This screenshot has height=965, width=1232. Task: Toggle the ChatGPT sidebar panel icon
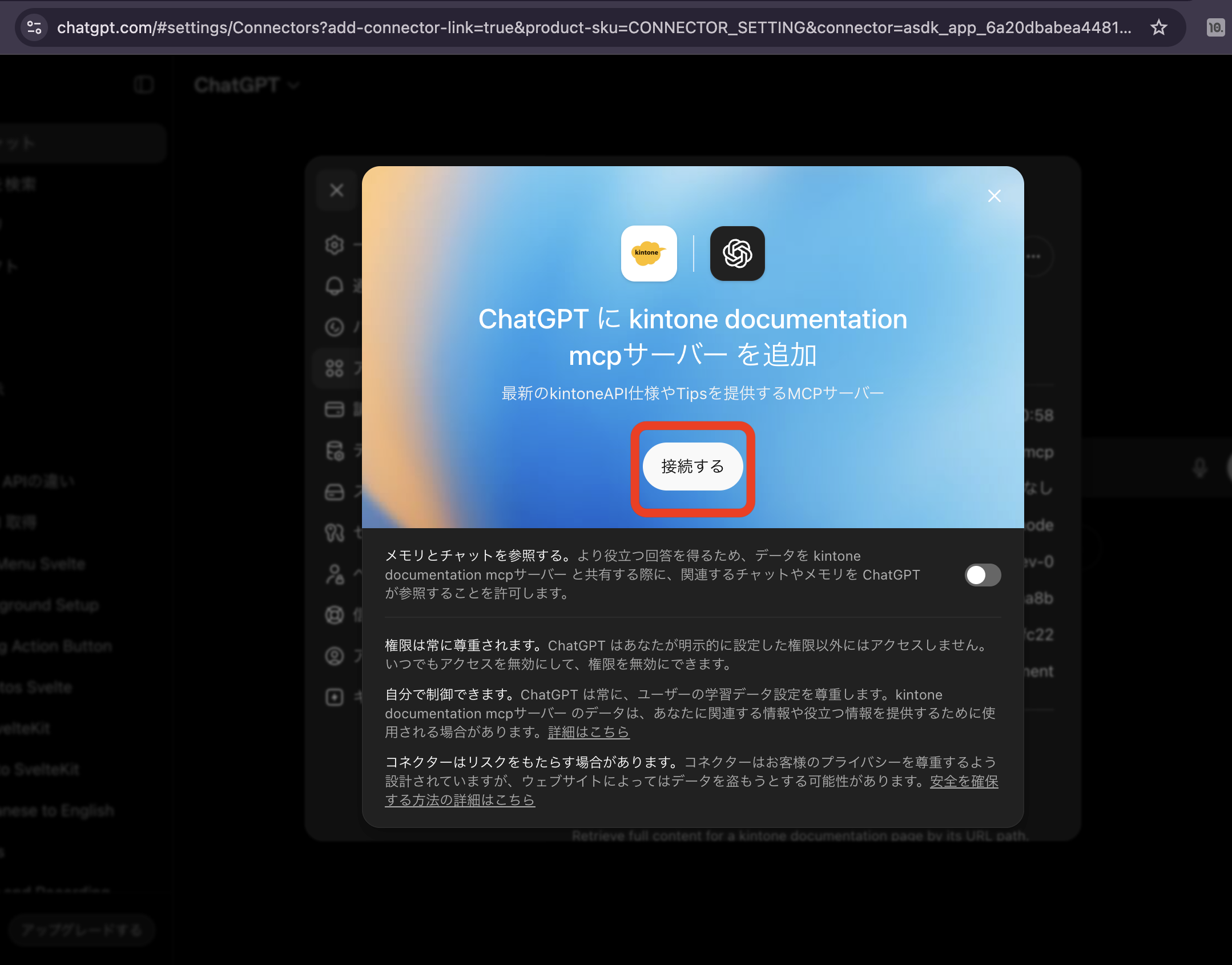[x=144, y=85]
